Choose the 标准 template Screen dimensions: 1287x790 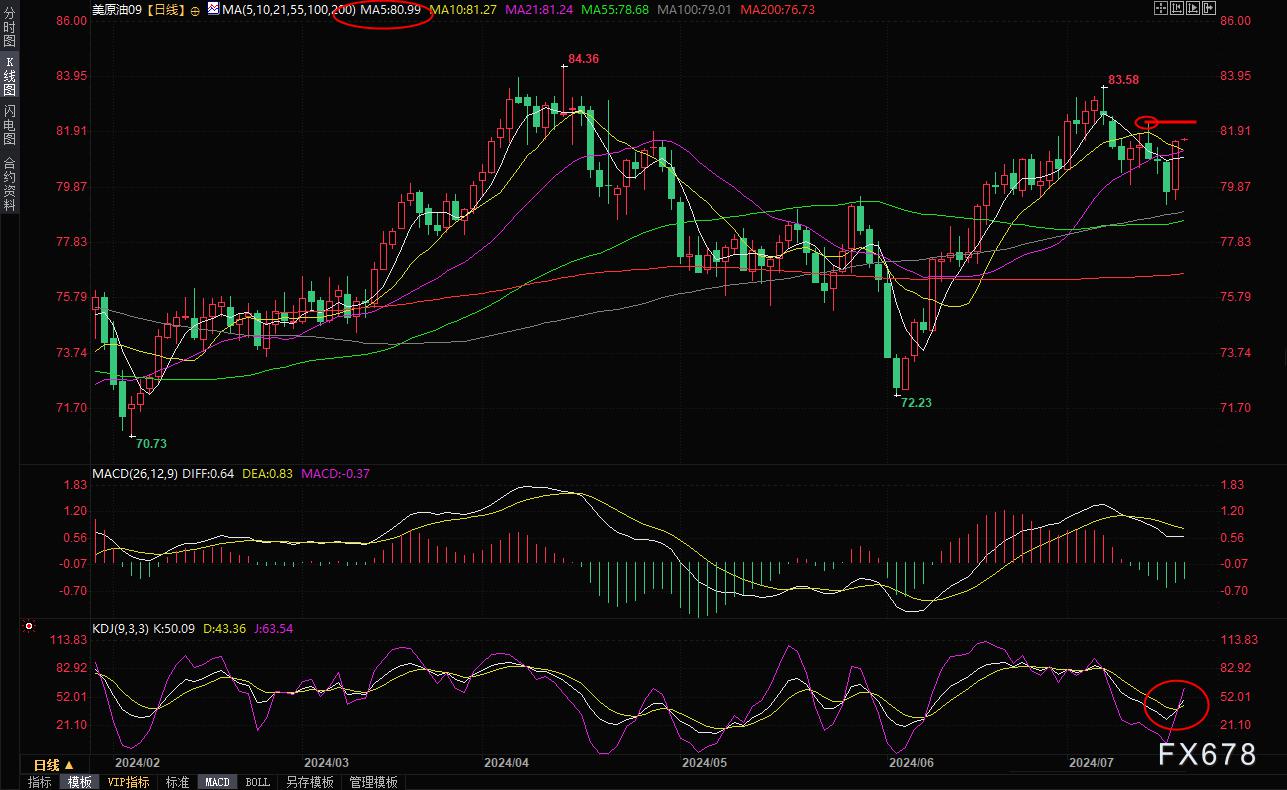tap(177, 782)
